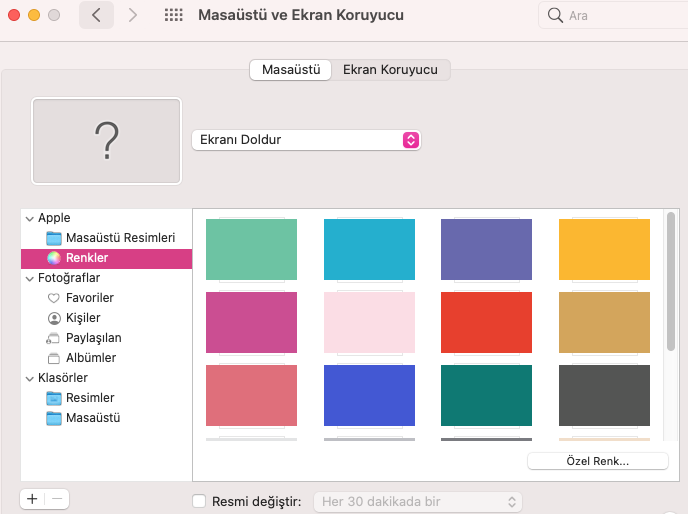Image resolution: width=688 pixels, height=514 pixels.
Task: Select Masaüstü Resimleri folder in sidebar
Action: pyautogui.click(x=120, y=238)
